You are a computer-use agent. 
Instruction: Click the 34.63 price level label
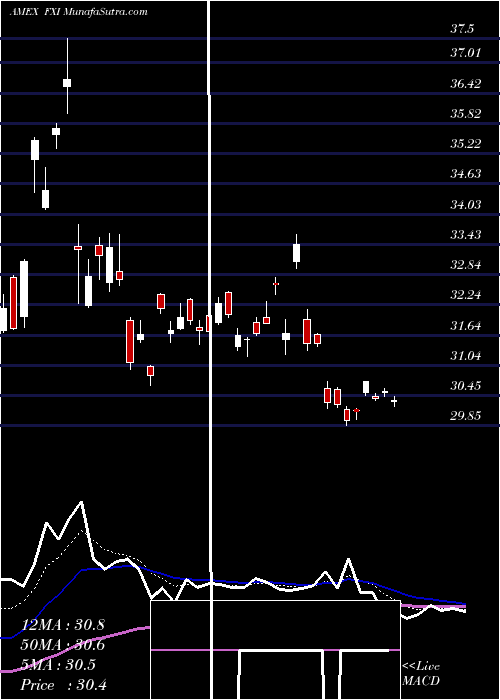click(465, 174)
